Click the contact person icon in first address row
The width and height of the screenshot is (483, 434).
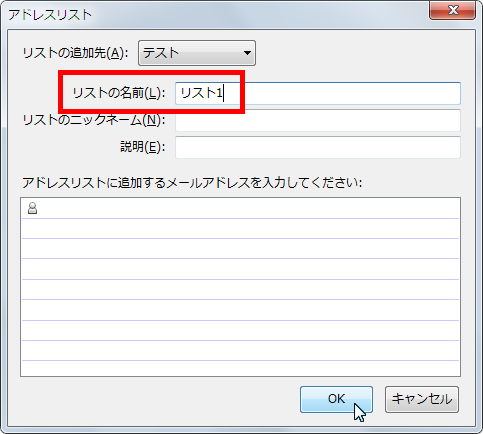click(x=32, y=208)
